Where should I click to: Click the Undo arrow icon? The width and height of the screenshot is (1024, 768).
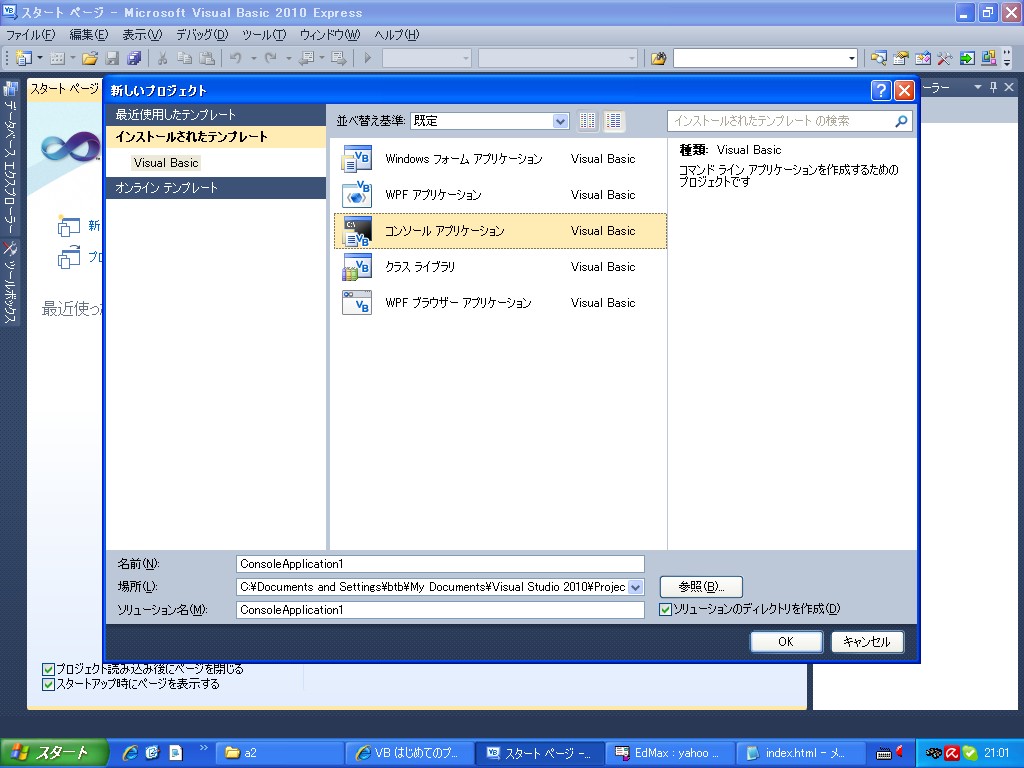235,59
